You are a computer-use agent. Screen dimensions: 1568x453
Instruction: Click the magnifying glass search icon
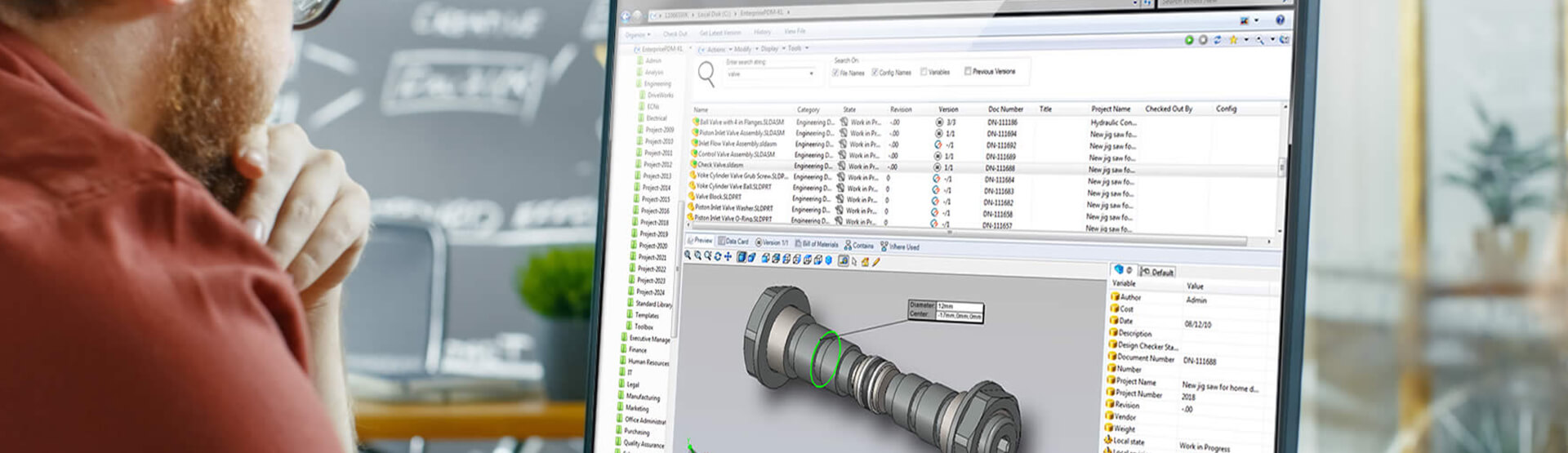(706, 73)
